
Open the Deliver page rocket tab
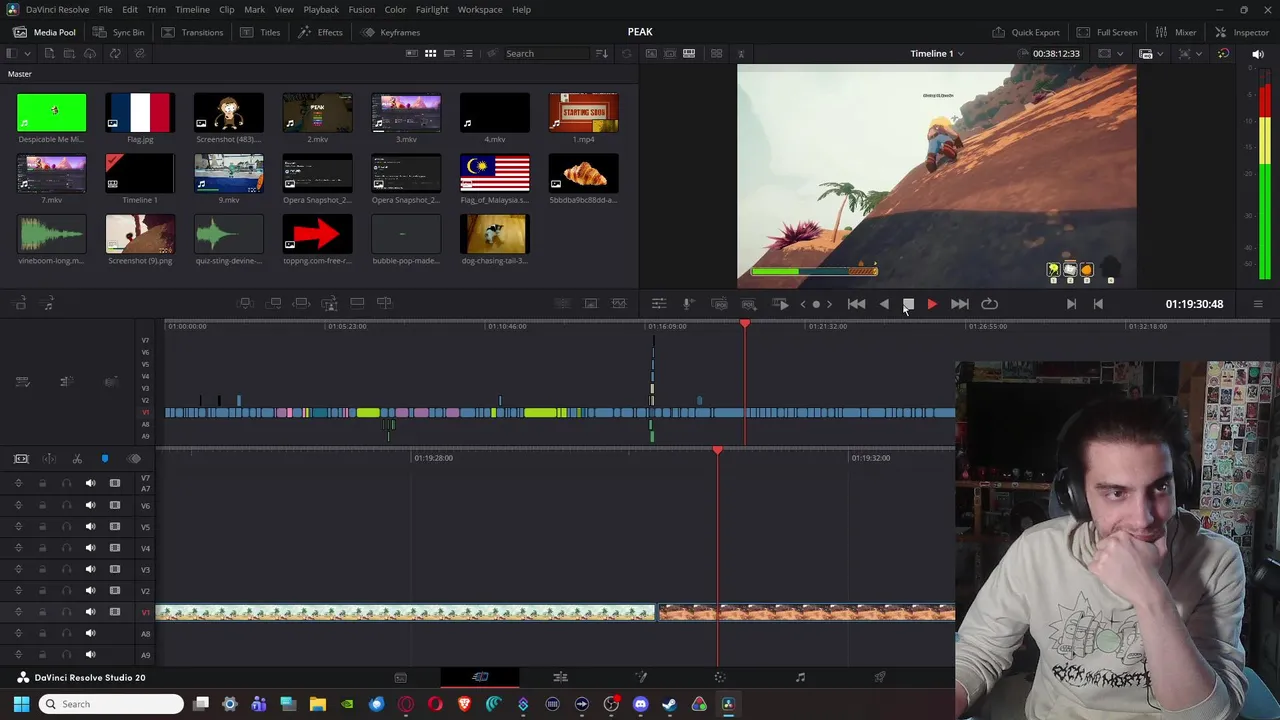click(880, 677)
